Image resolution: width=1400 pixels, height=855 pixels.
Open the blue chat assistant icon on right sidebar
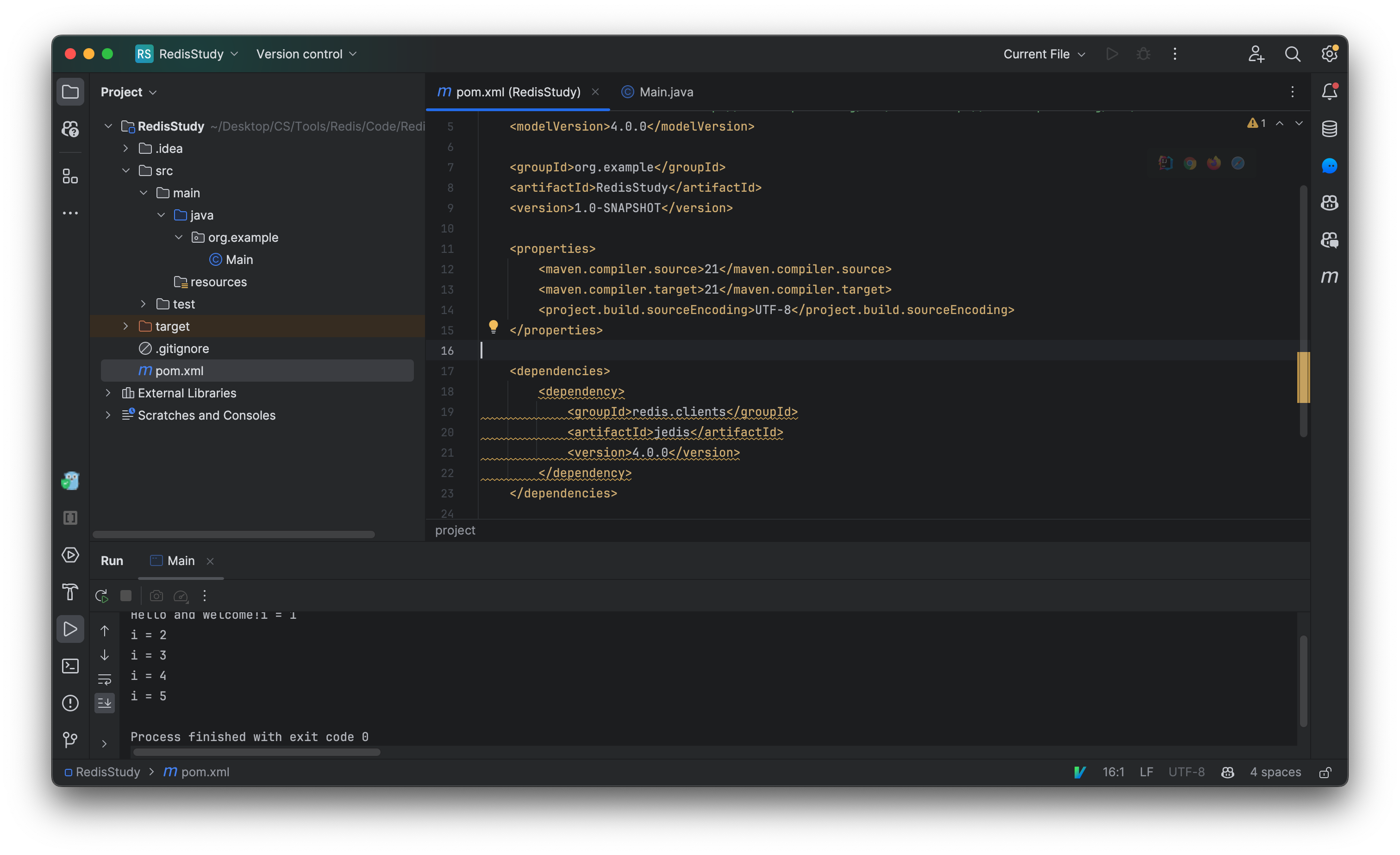pyautogui.click(x=1329, y=166)
